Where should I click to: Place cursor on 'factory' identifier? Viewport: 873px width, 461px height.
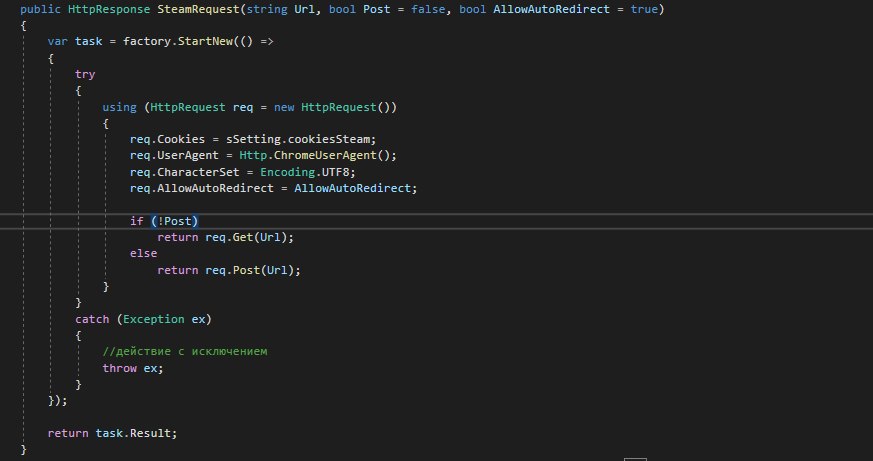point(146,42)
